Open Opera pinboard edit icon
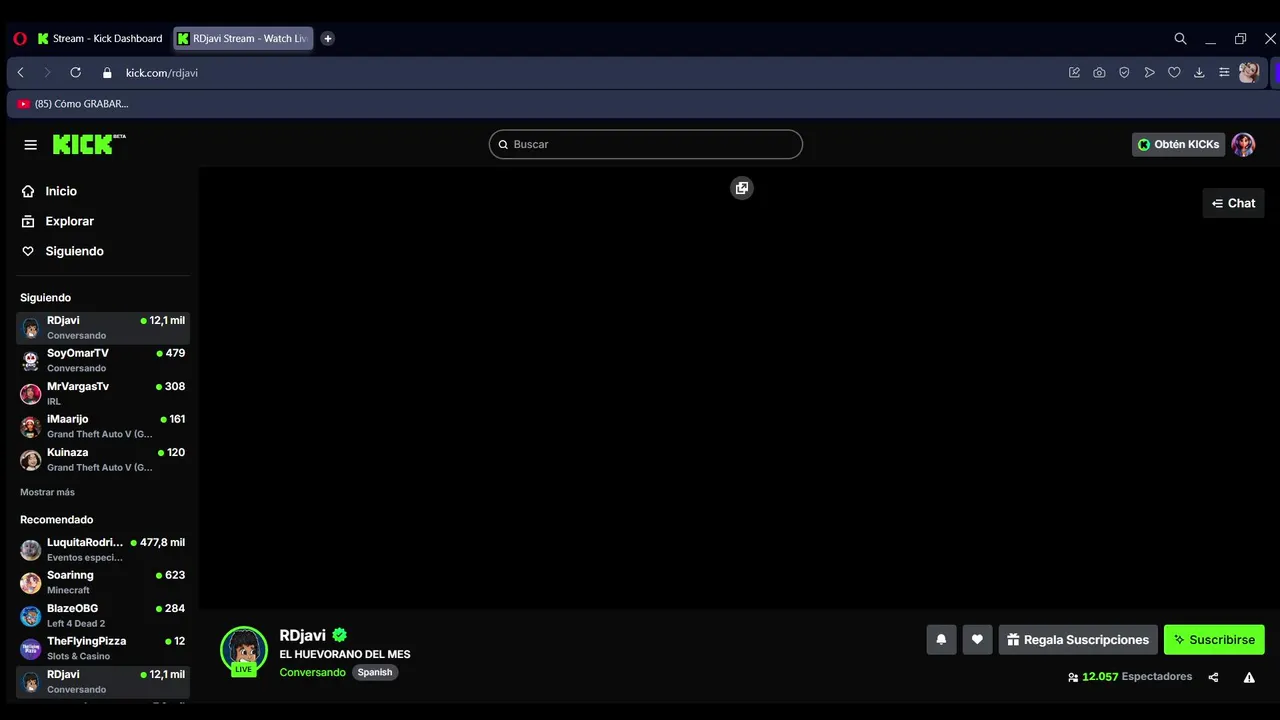Screen dimensions: 1280x720 (x=1074, y=72)
